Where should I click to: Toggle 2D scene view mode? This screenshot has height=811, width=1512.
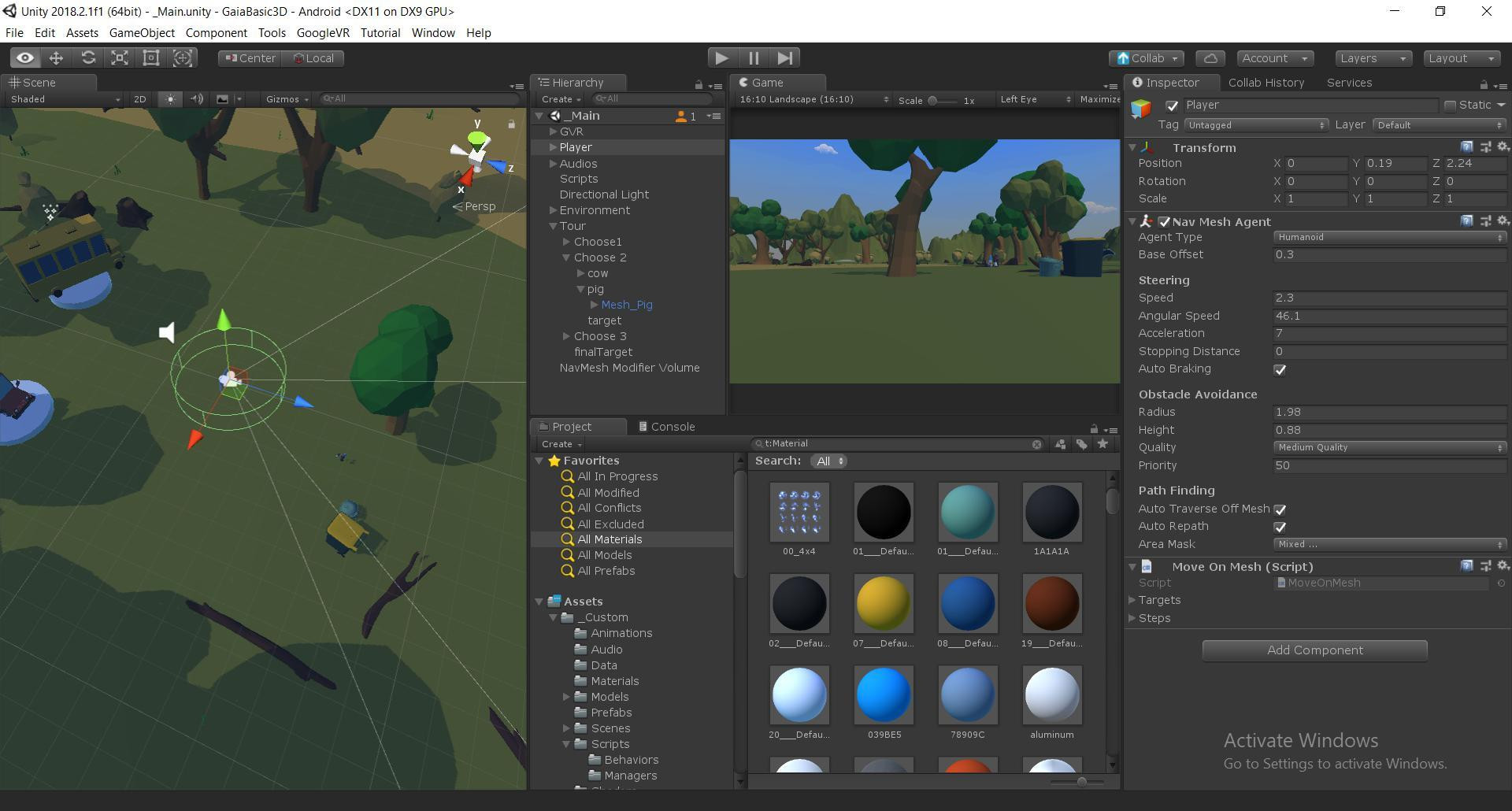click(x=139, y=99)
